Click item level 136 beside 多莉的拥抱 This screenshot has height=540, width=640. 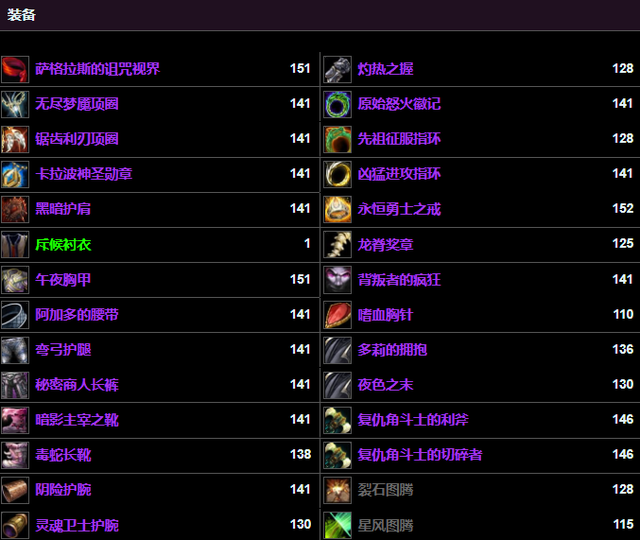(623, 349)
